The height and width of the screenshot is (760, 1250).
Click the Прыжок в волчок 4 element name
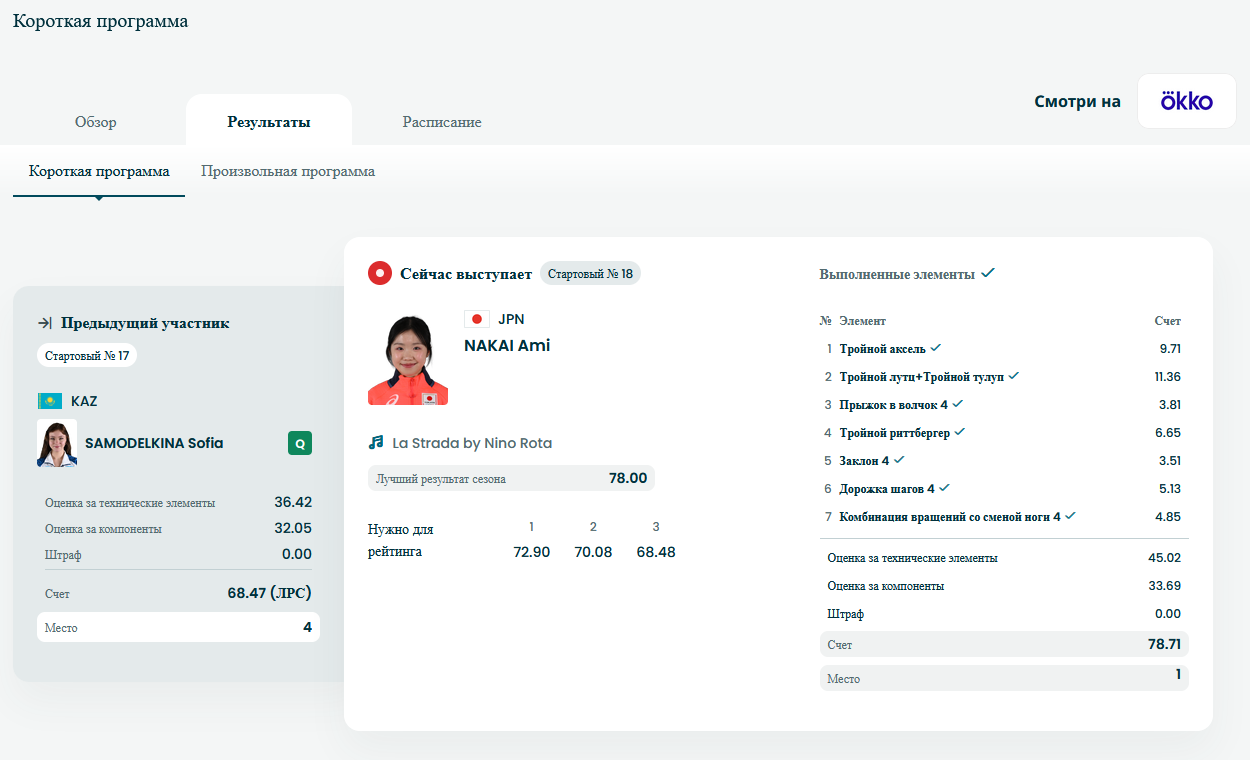pos(894,405)
